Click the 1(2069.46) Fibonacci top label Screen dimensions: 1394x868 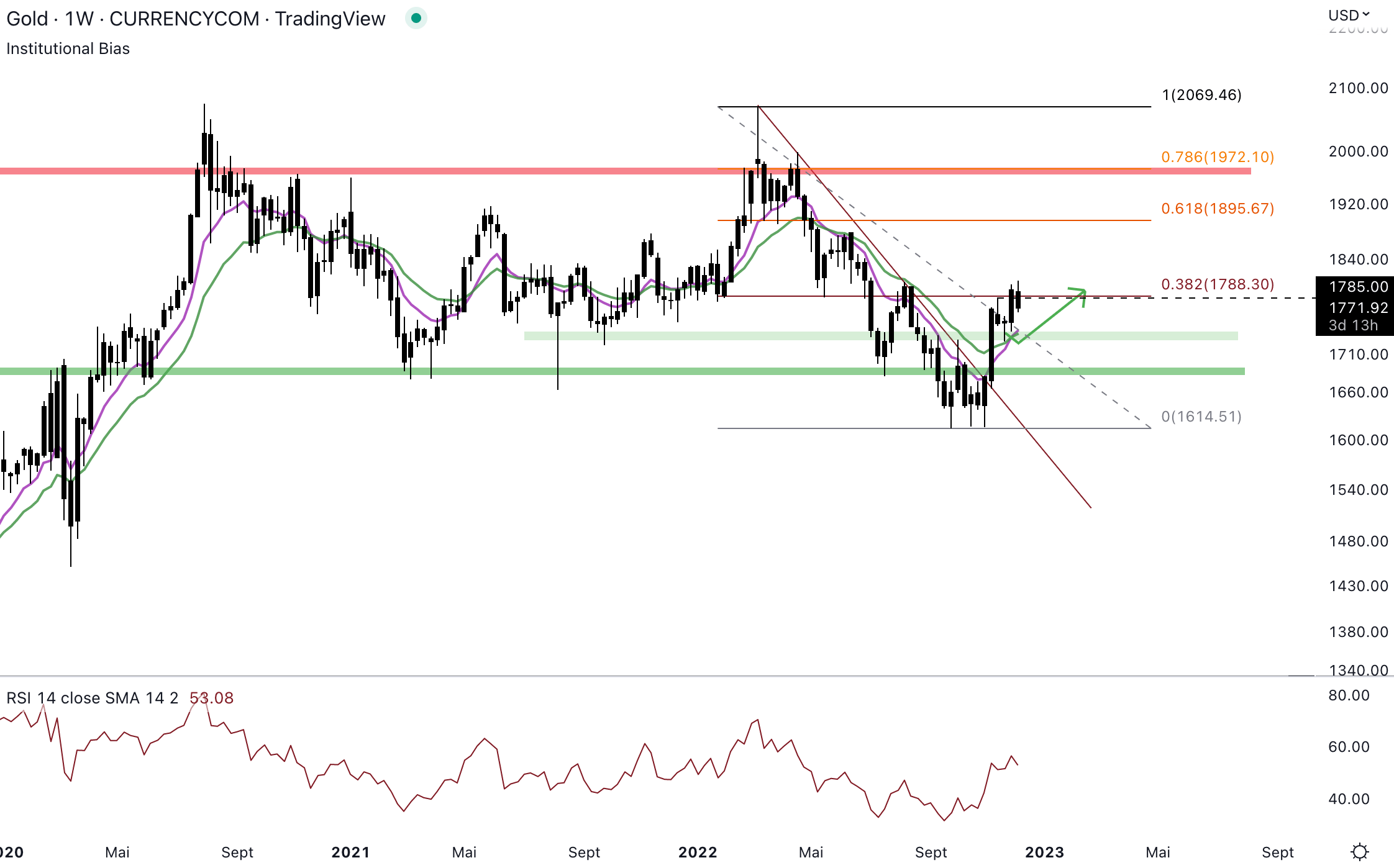(x=1201, y=95)
